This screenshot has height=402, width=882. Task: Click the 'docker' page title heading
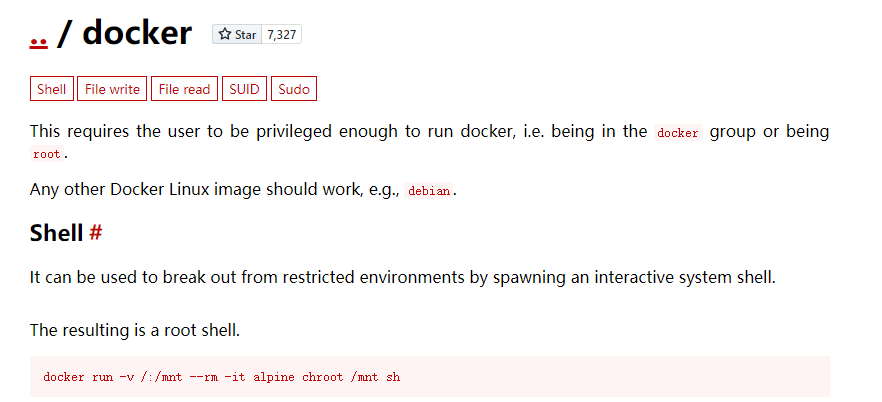point(137,33)
